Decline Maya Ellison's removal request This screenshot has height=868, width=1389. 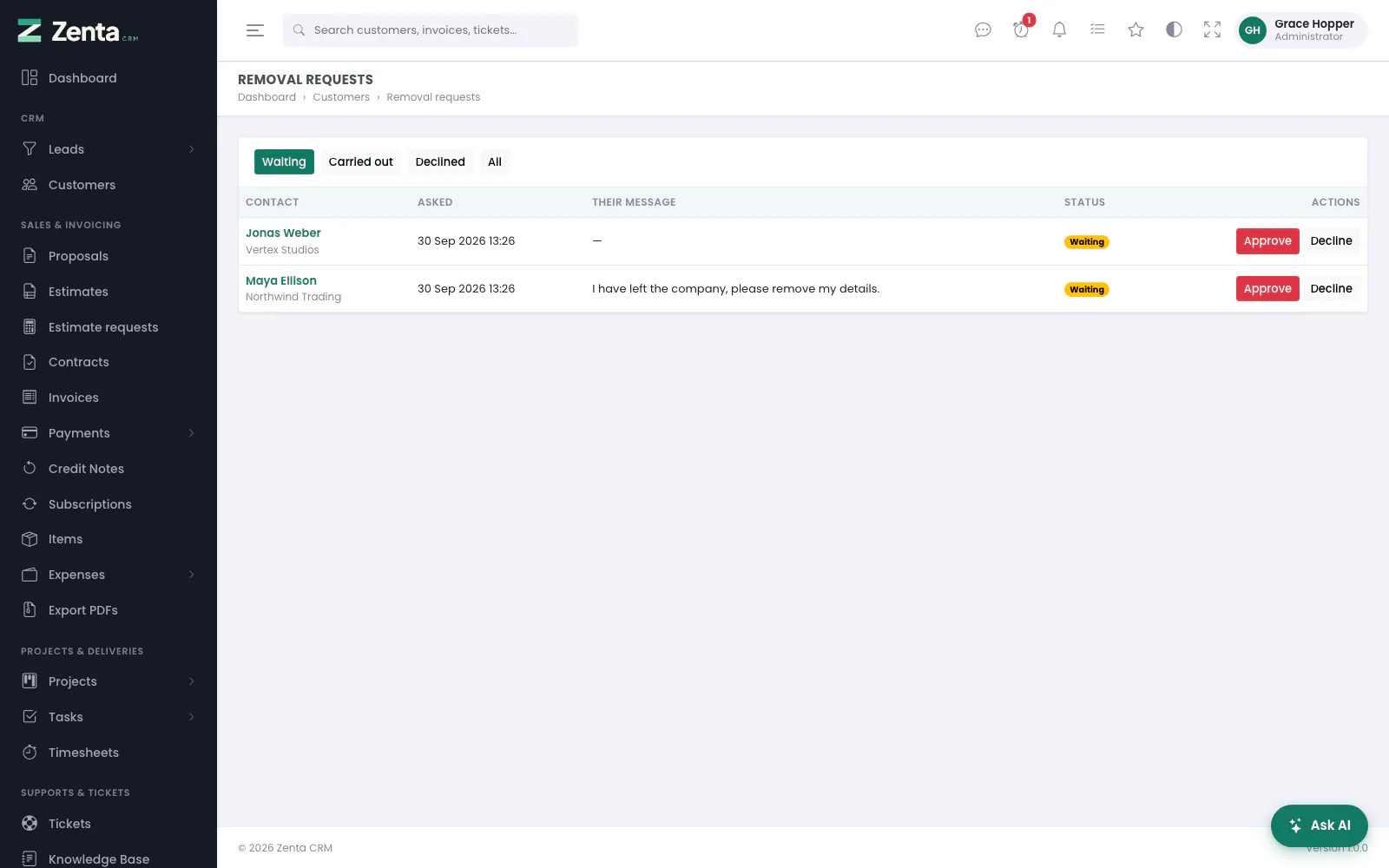[x=1331, y=288]
